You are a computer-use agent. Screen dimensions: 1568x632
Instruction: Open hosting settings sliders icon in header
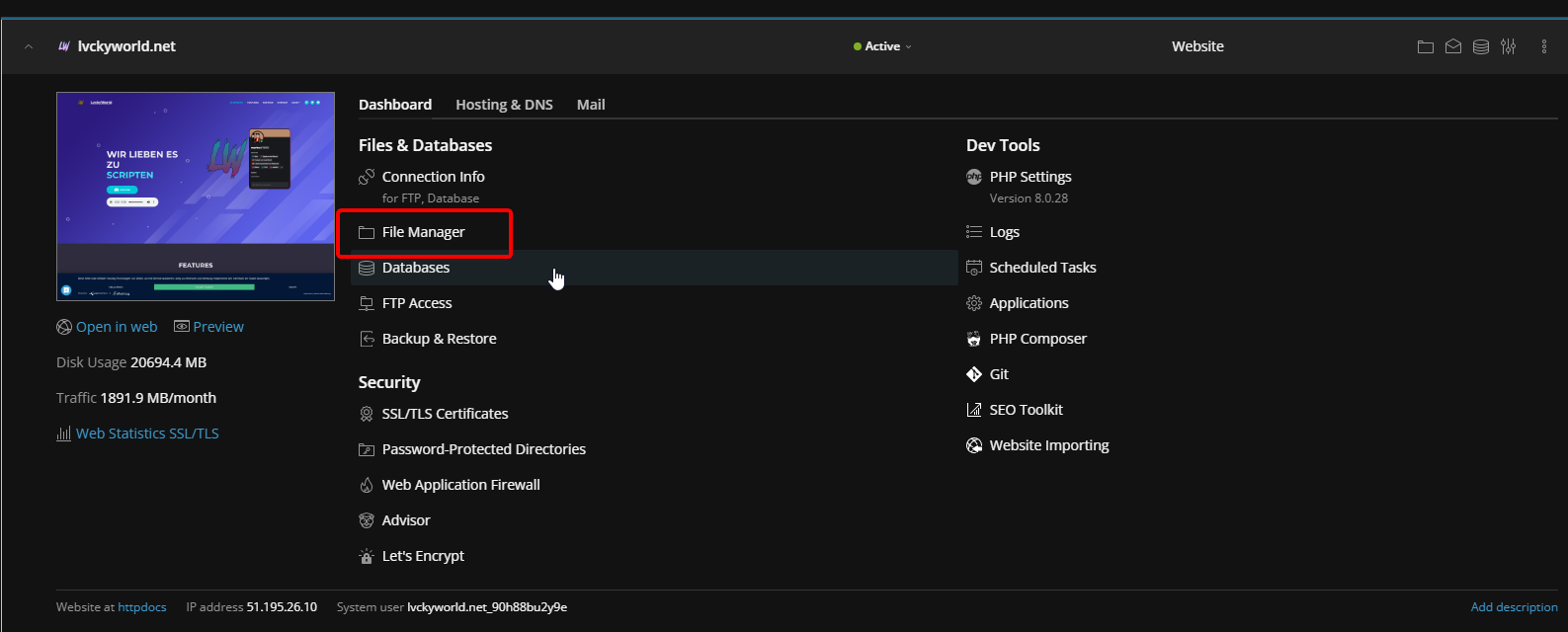pyautogui.click(x=1508, y=46)
